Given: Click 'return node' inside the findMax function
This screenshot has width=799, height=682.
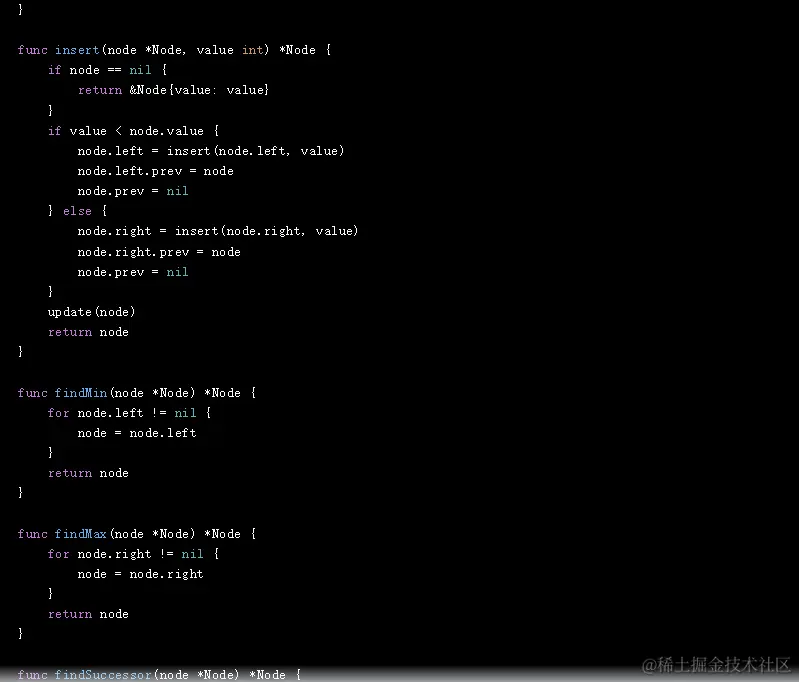Looking at the screenshot, I should pos(88,614).
